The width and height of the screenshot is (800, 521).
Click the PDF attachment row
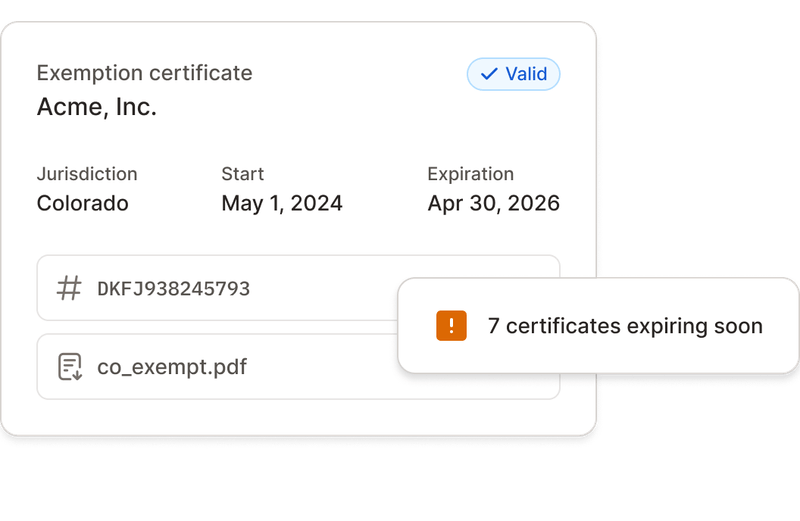coord(298,366)
